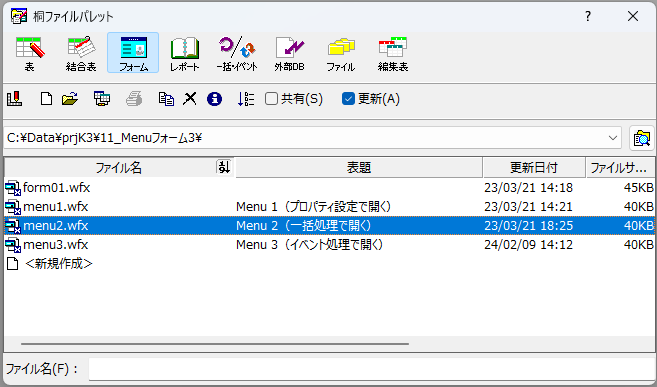This screenshot has height=387, width=657.
Task: Click title 'Menu 2（一括処理で開く）'
Action: coord(304,226)
